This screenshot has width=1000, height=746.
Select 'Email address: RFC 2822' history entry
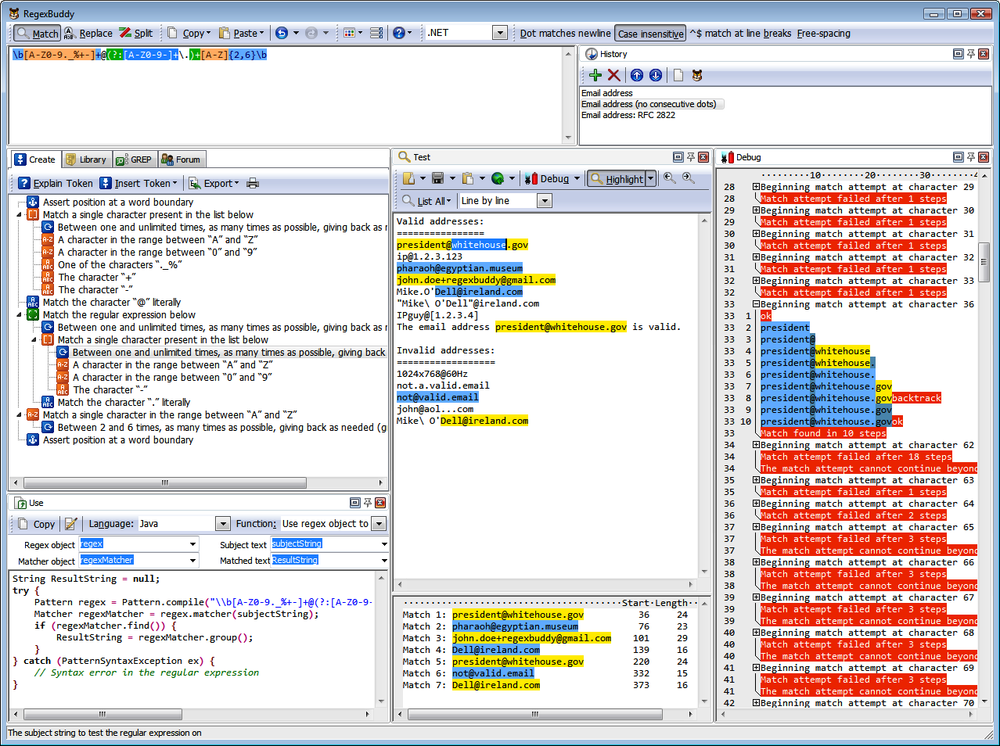628,115
